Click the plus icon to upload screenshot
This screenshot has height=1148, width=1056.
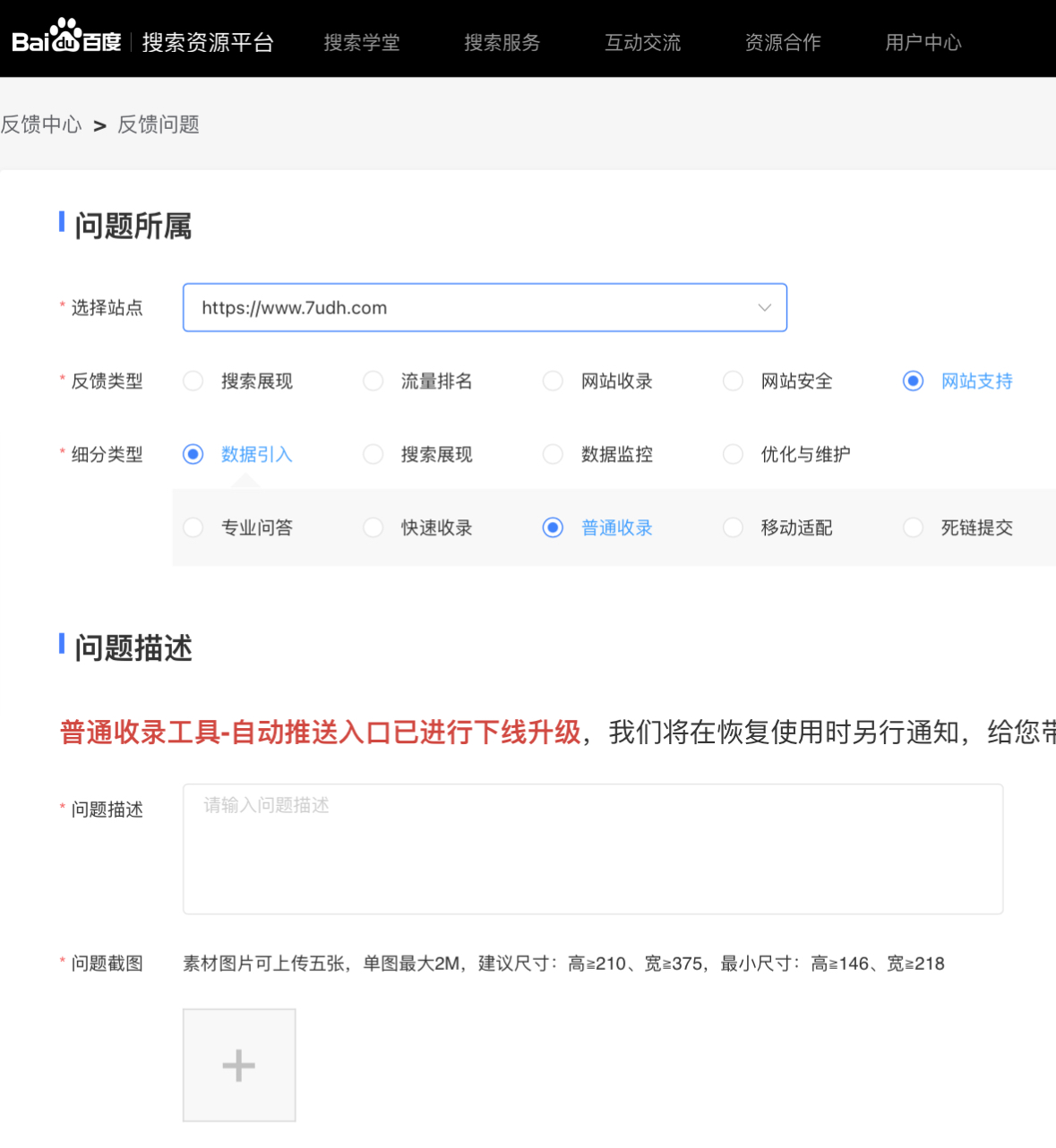pyautogui.click(x=239, y=1065)
